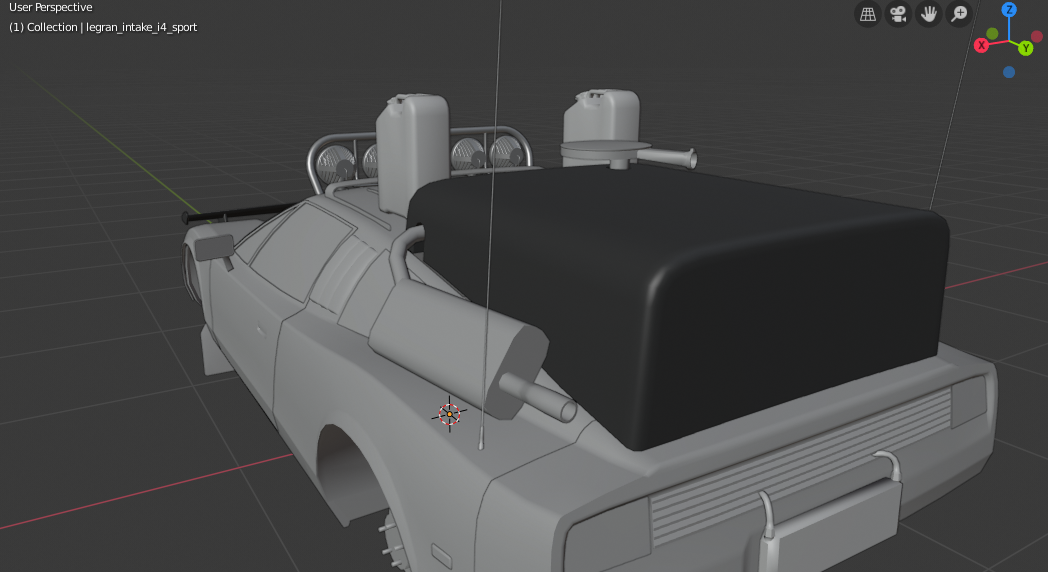Toggle orthographic/perspective grid view icon
This screenshot has height=572, width=1048.
868,14
